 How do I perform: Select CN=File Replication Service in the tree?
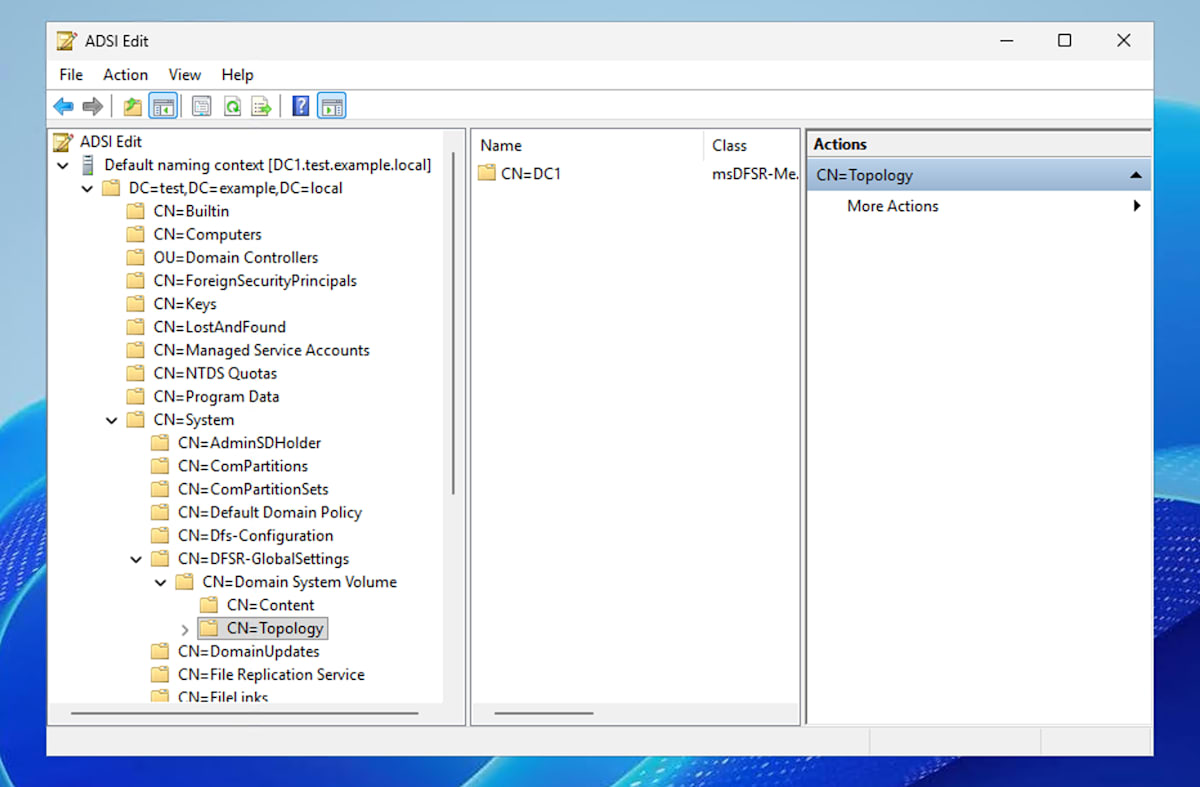(271, 675)
